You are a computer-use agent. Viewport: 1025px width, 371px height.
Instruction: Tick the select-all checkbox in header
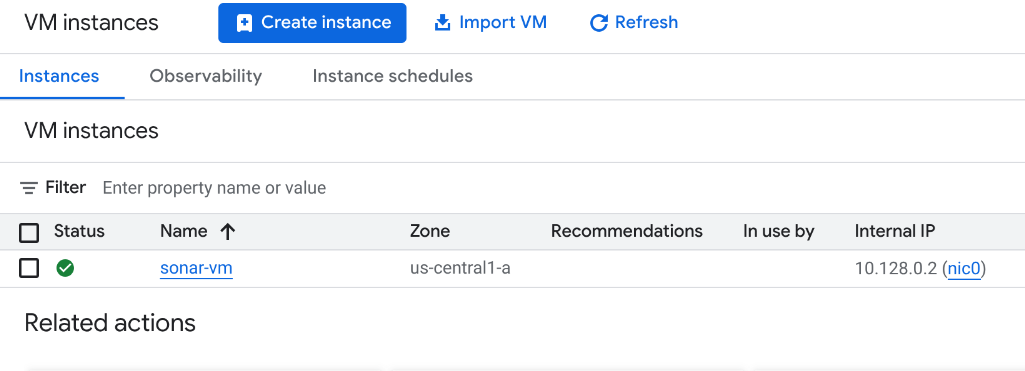point(29,233)
